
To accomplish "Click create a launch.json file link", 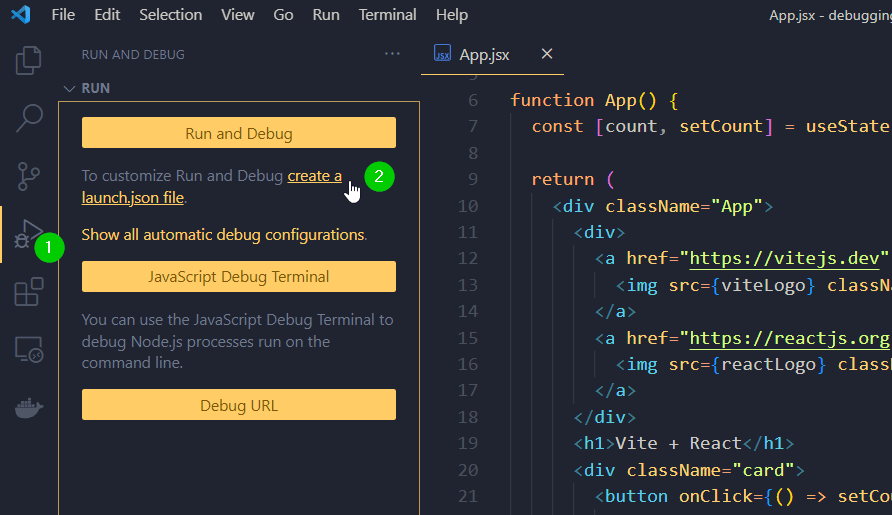I will tap(314, 176).
